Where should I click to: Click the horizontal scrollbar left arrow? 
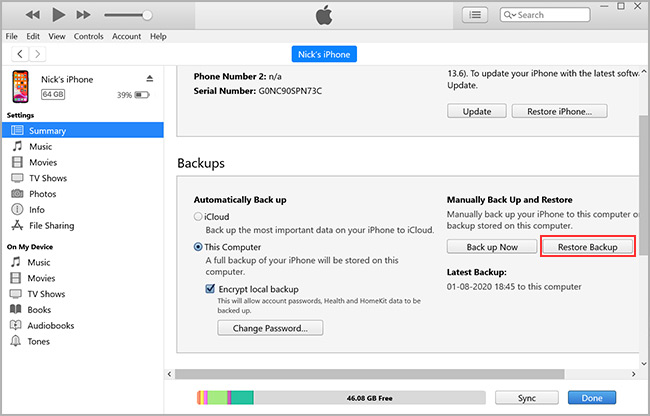170,374
